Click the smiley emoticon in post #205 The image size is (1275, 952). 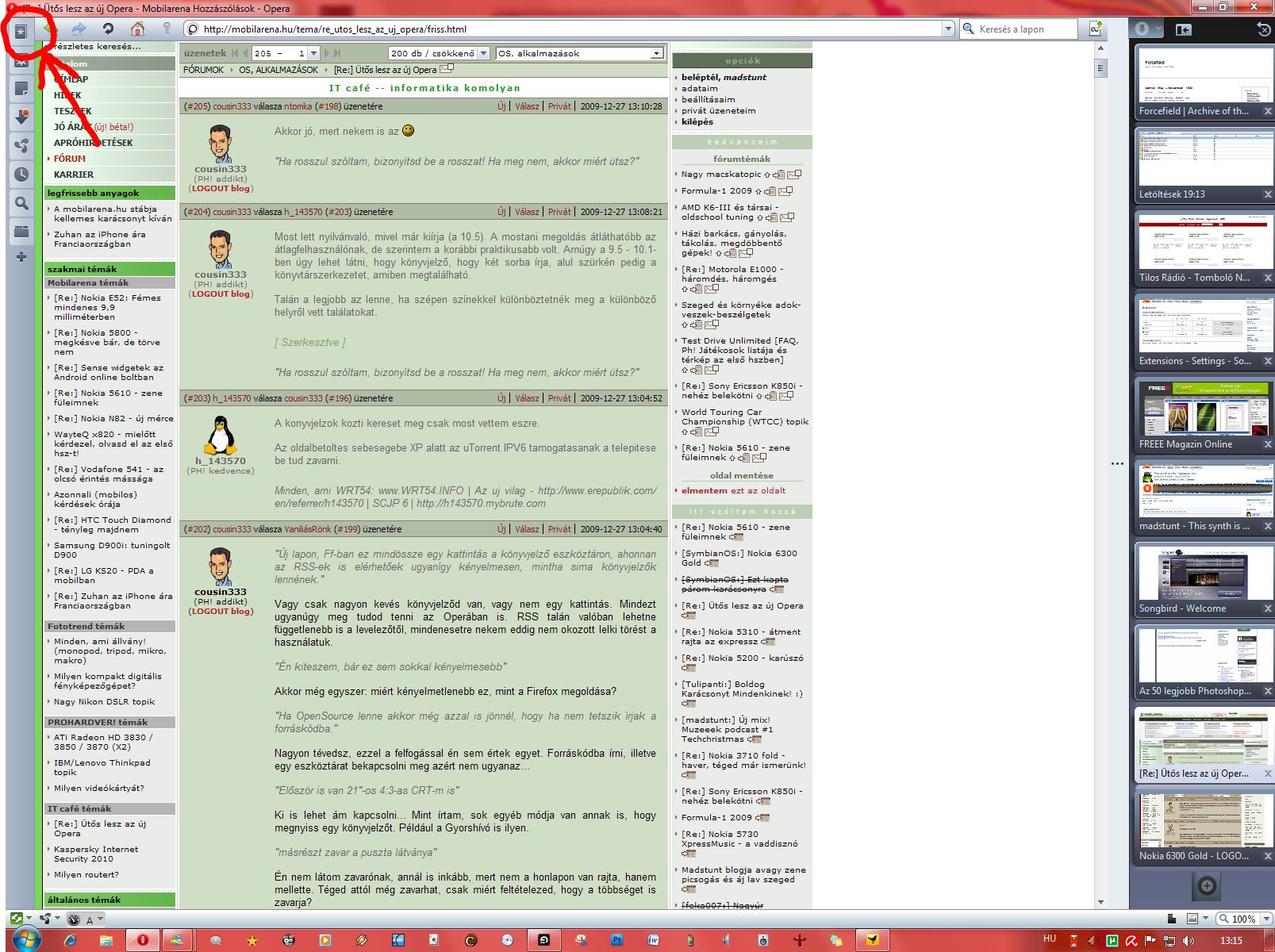click(408, 130)
